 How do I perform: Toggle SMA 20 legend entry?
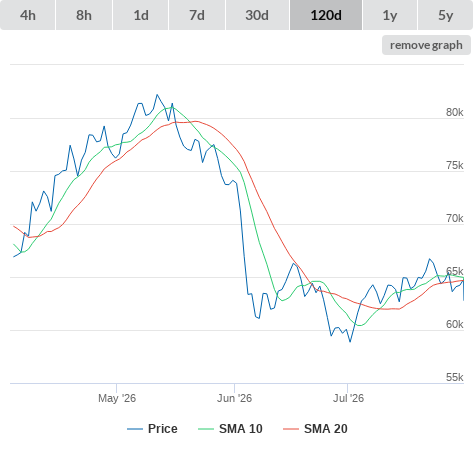tap(326, 429)
